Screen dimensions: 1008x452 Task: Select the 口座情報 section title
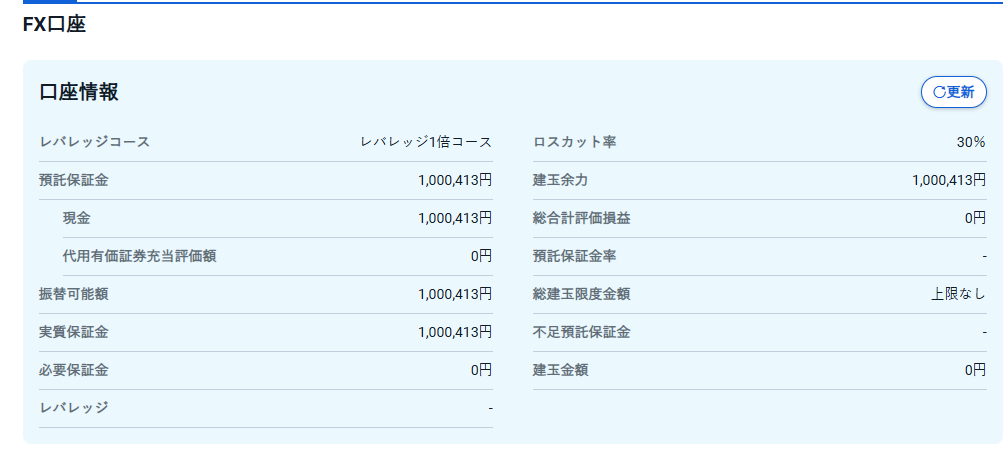[x=79, y=92]
